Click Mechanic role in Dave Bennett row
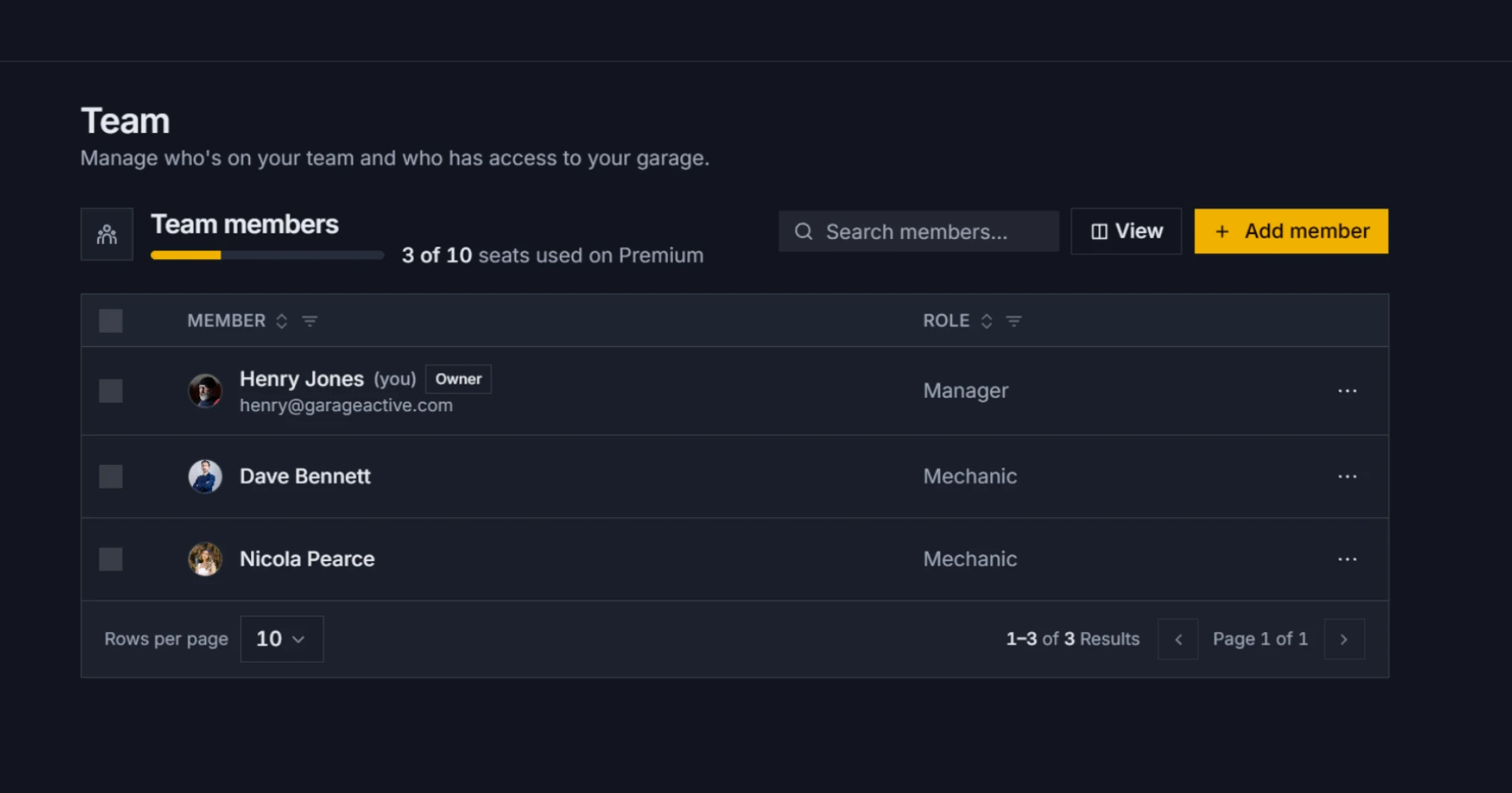Viewport: 1512px width, 793px height. (x=970, y=477)
